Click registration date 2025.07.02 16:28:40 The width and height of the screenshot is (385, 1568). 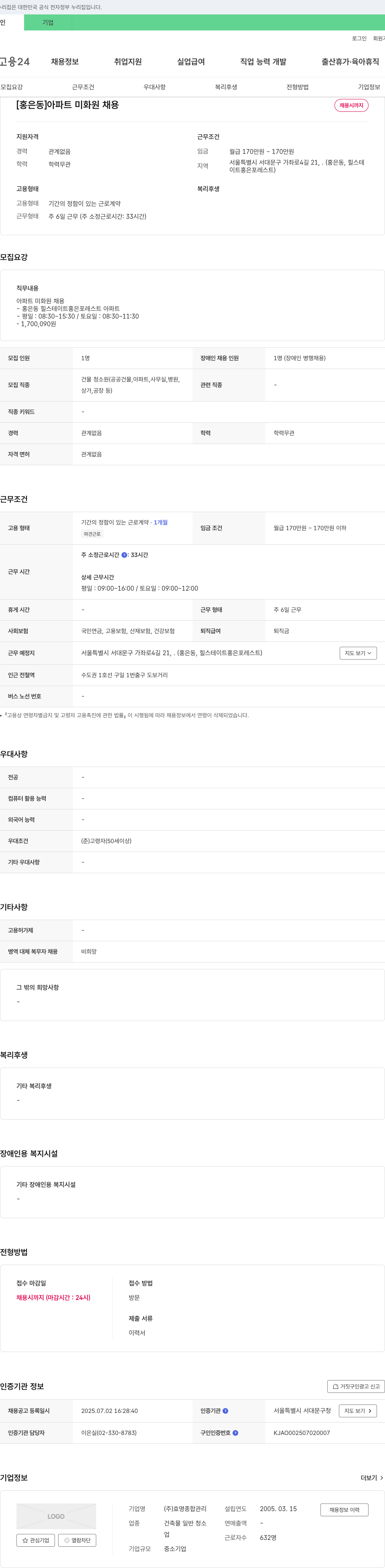pos(109,1411)
